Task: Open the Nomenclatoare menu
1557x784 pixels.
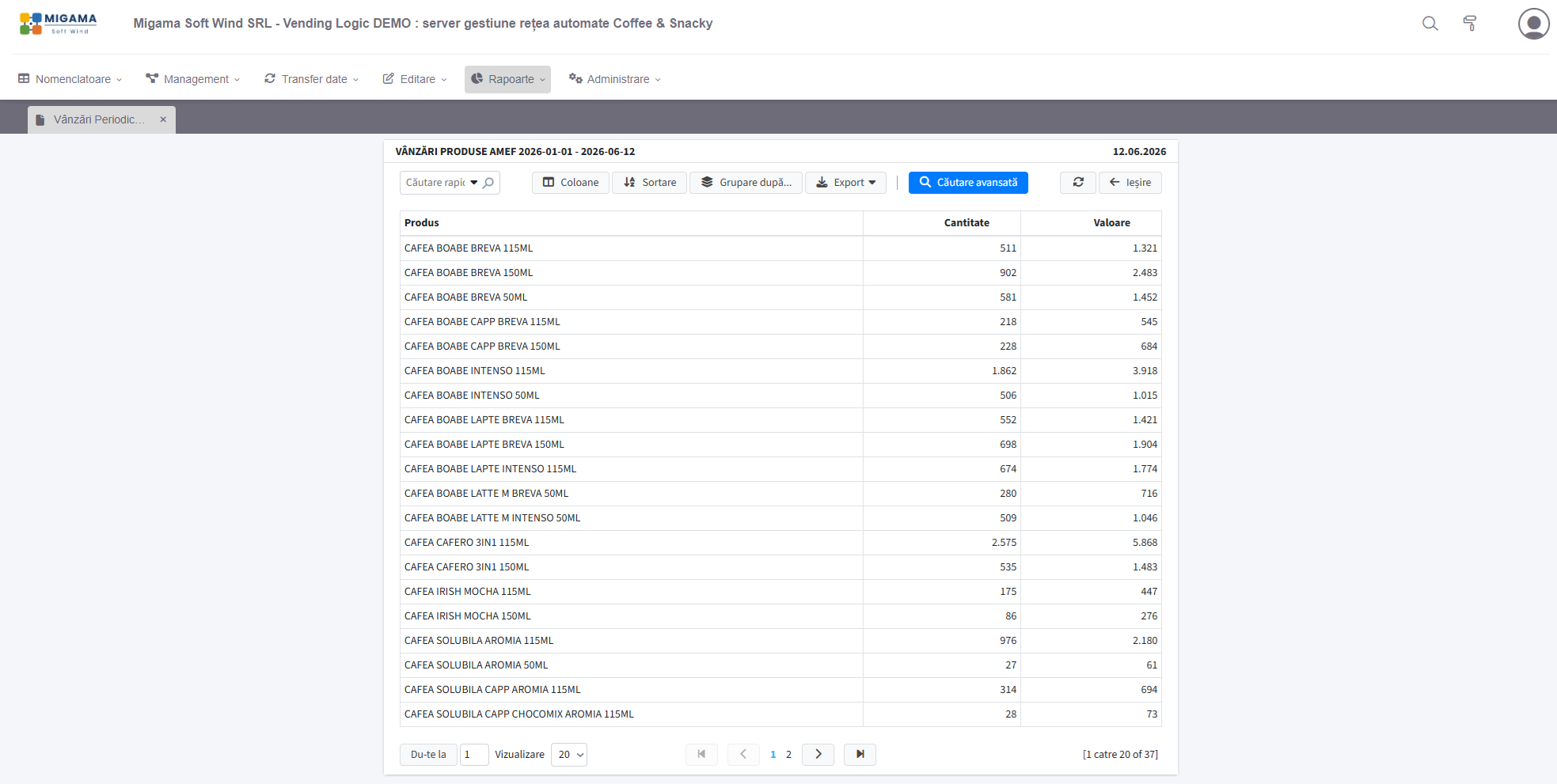Action: coord(70,79)
